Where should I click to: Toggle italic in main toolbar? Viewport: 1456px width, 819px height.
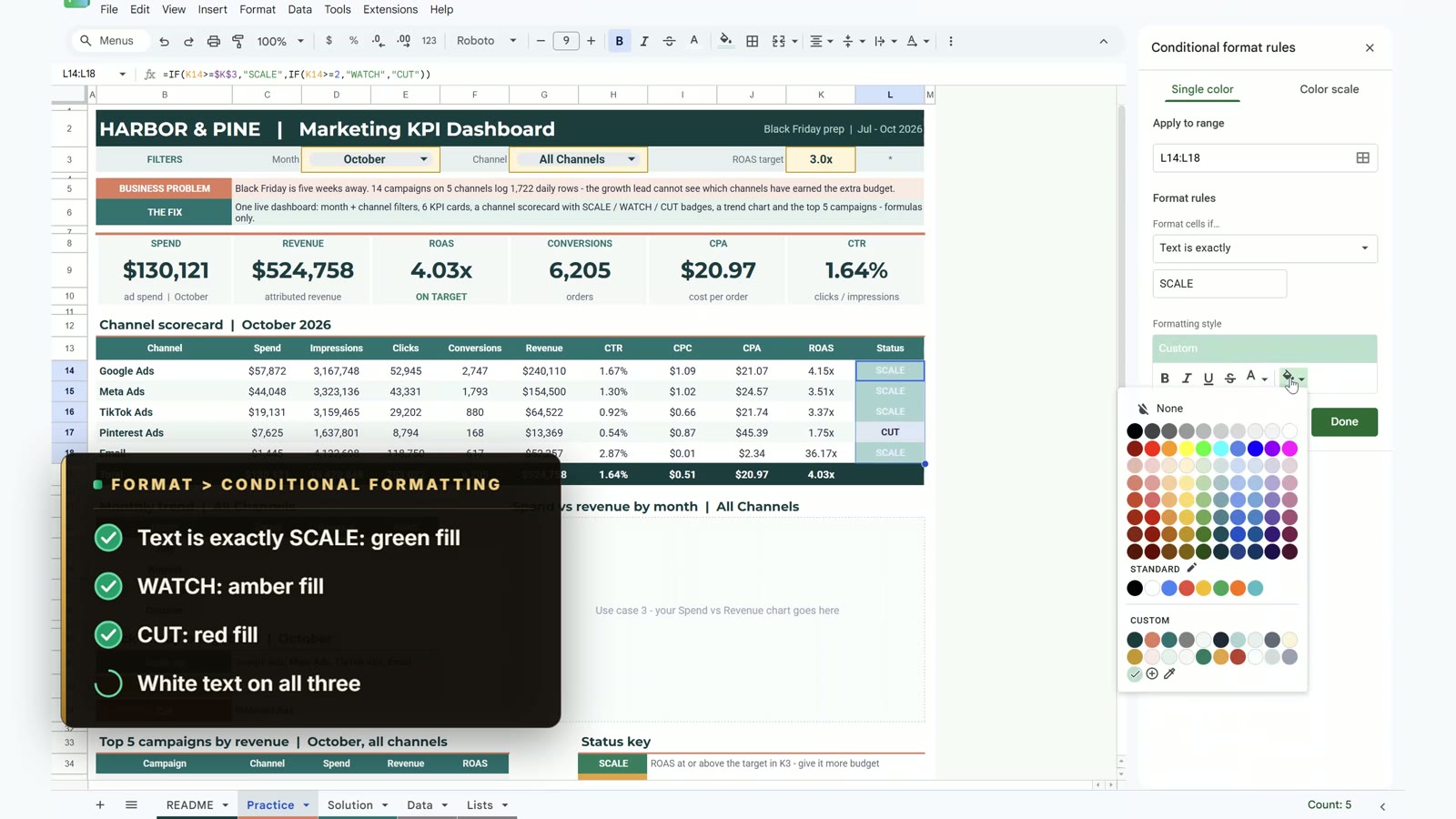pos(644,41)
